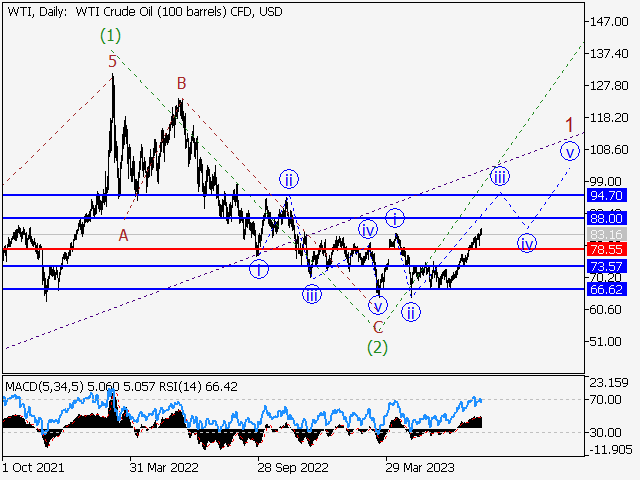Viewport: 640px width, 480px height.
Task: Select the 51.00 price axis value
Action: [x=606, y=342]
